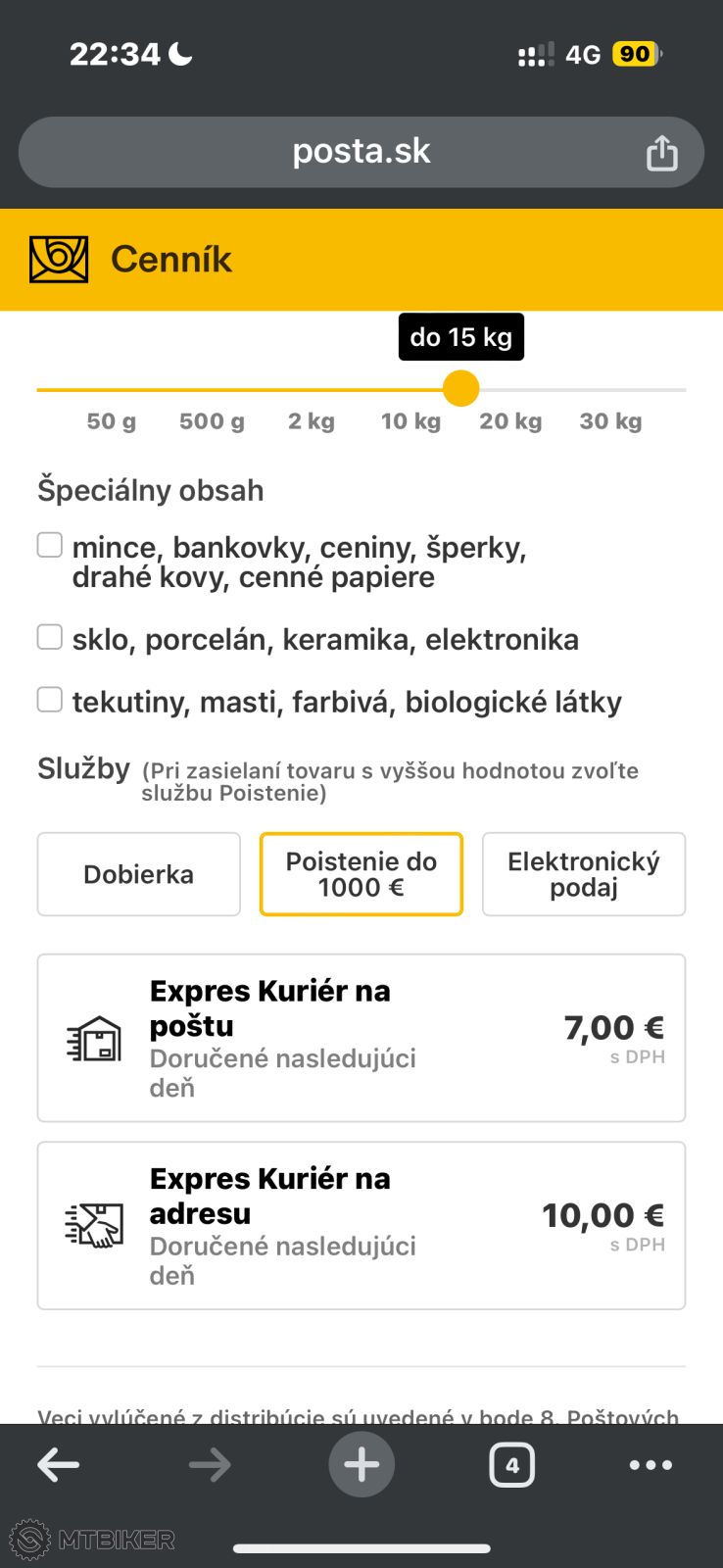Tap the Expres Kuriér na adresu handover icon
The height and width of the screenshot is (1568, 723).
click(x=95, y=1226)
